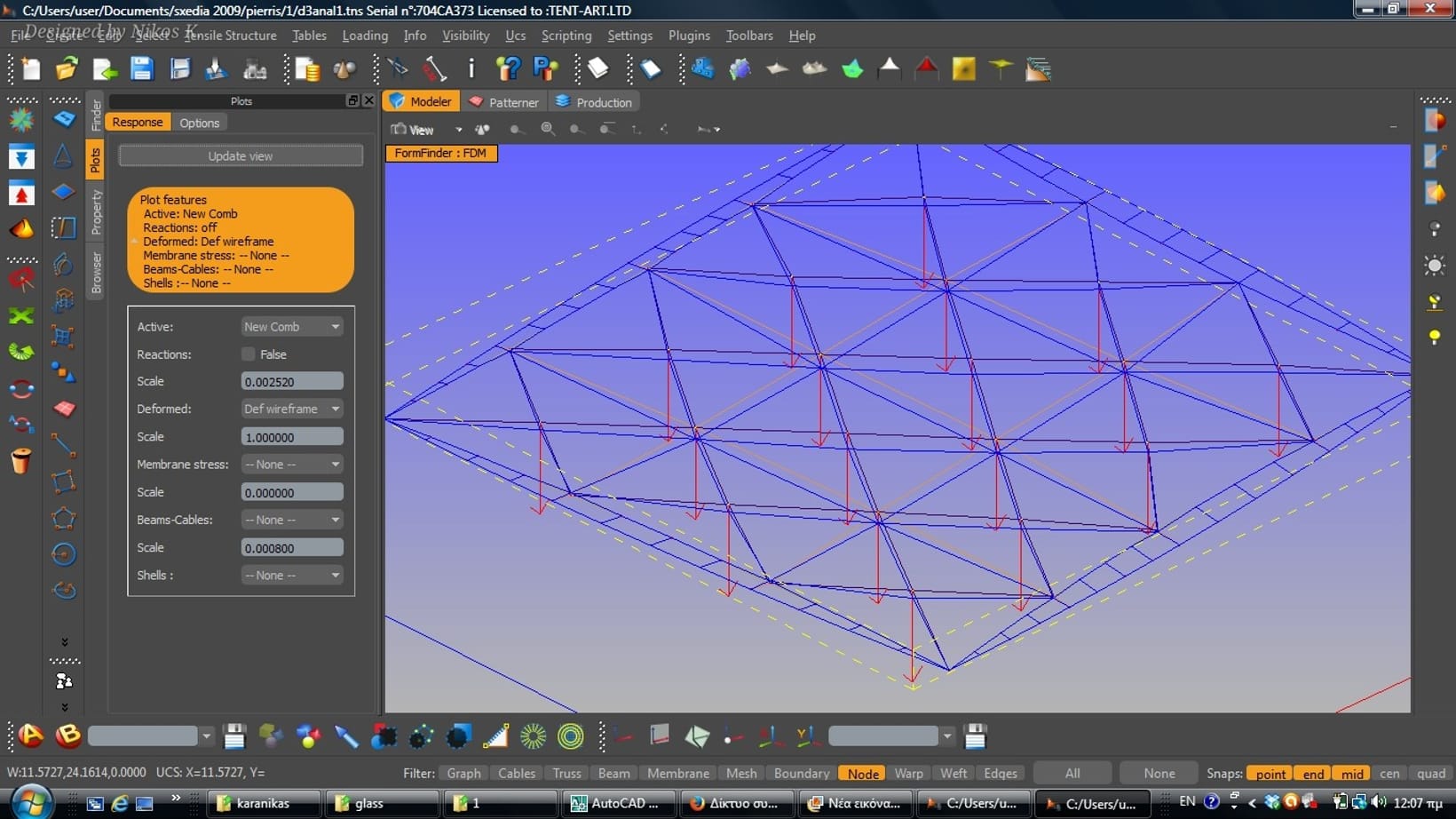1456x819 pixels.
Task: Click the blue floppy Save icon
Action: coord(141,69)
